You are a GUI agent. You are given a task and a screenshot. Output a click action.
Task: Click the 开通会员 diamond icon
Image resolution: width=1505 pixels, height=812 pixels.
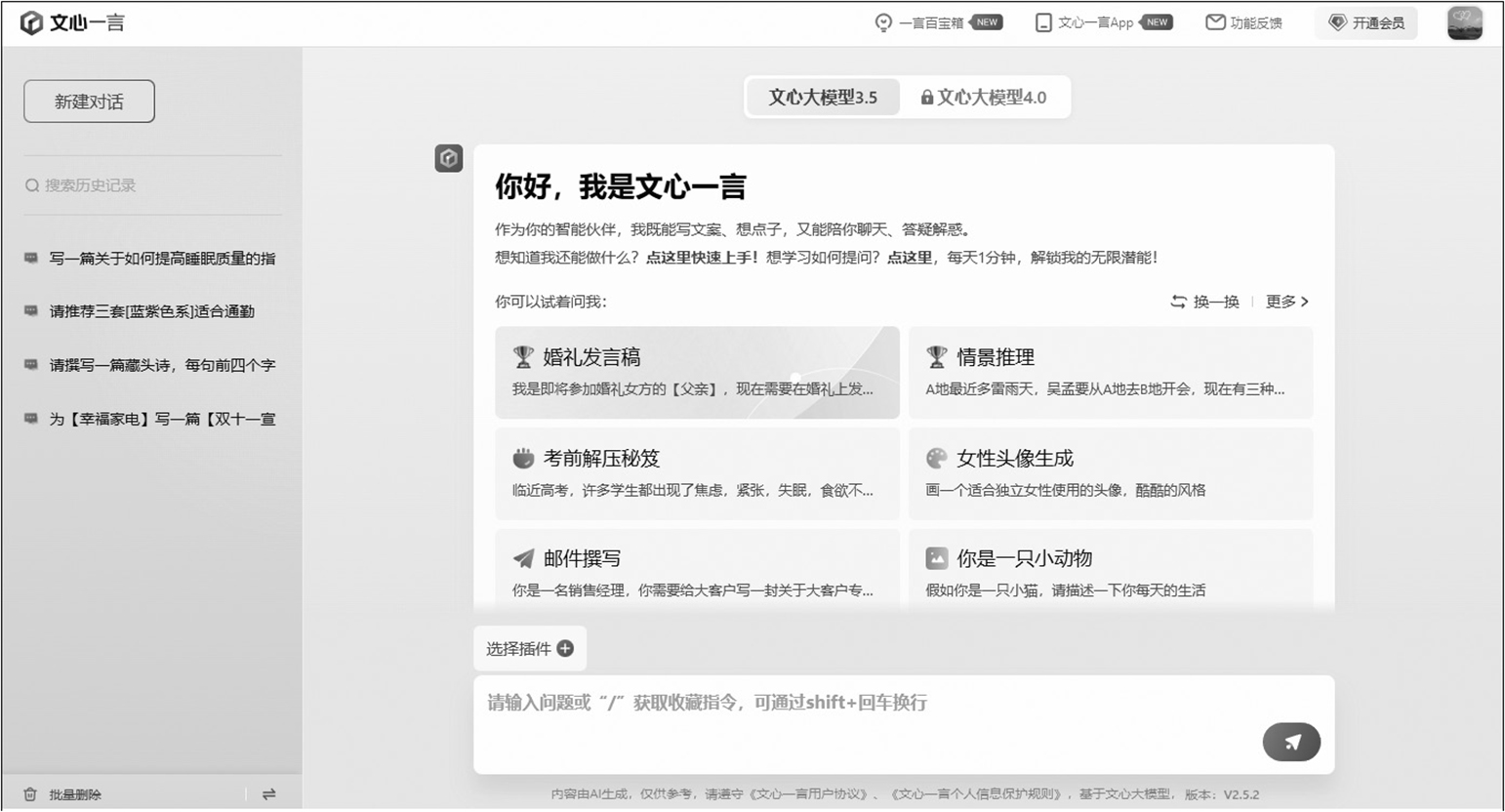[1337, 22]
